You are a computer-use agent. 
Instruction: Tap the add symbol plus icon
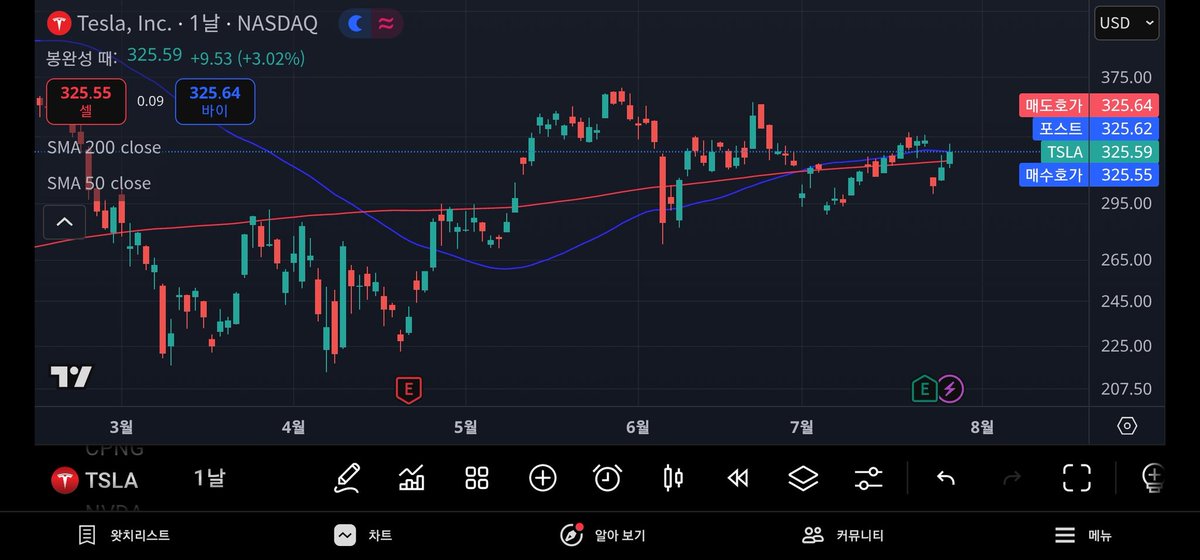point(542,478)
